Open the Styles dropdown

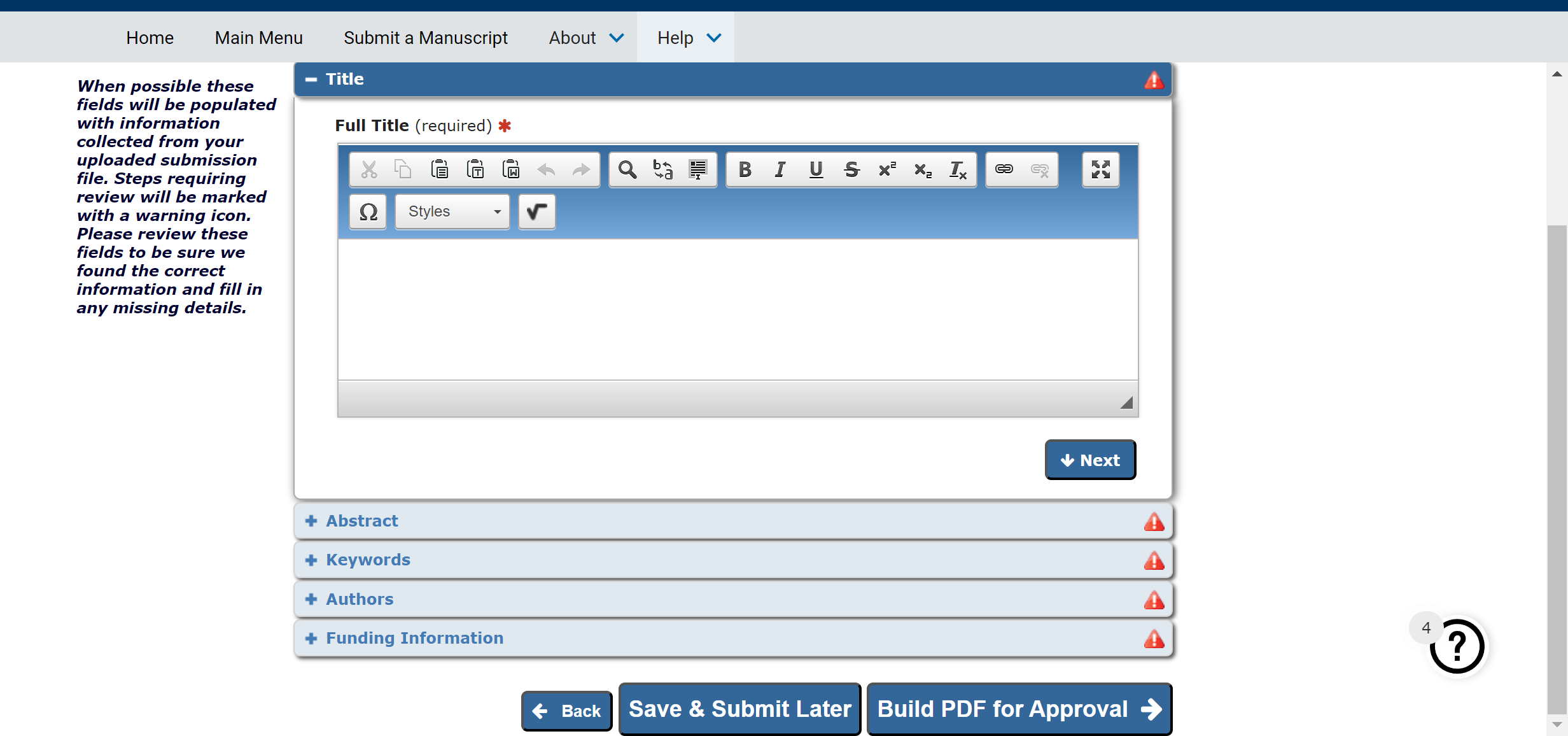(452, 212)
